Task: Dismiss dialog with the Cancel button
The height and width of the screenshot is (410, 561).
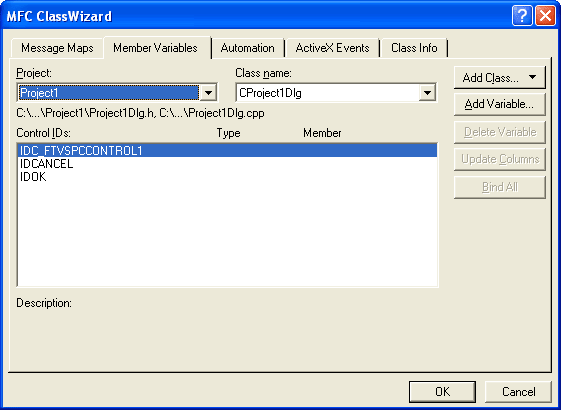Action: coord(518,392)
